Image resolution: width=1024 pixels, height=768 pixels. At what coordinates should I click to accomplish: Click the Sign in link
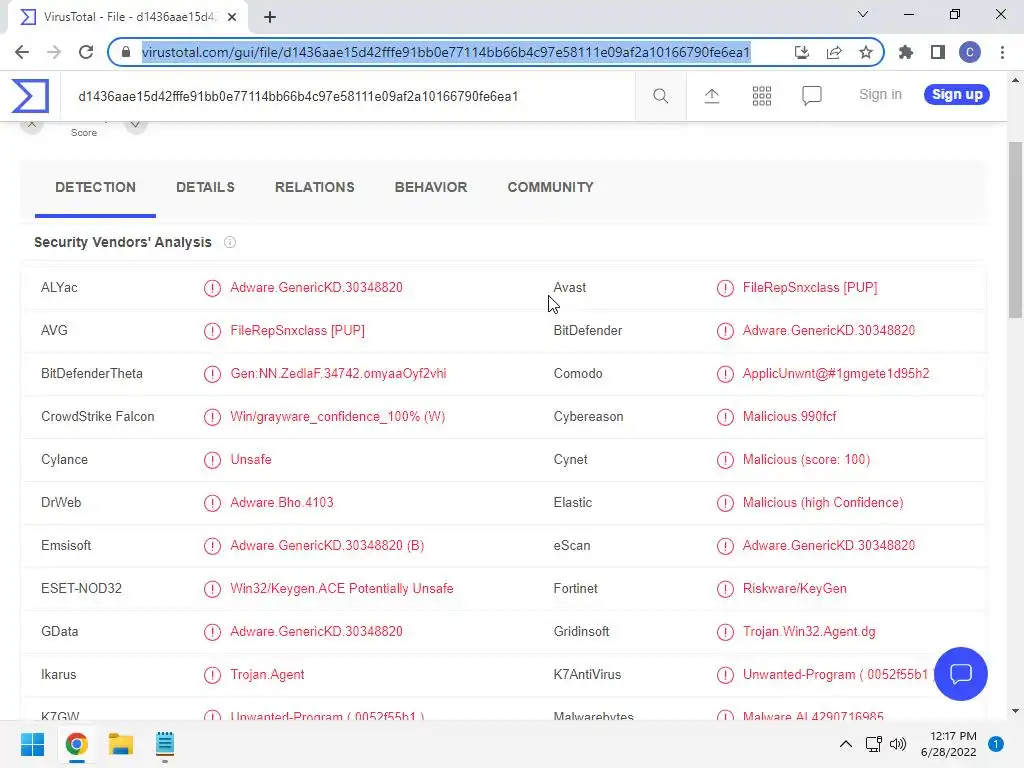click(x=880, y=95)
